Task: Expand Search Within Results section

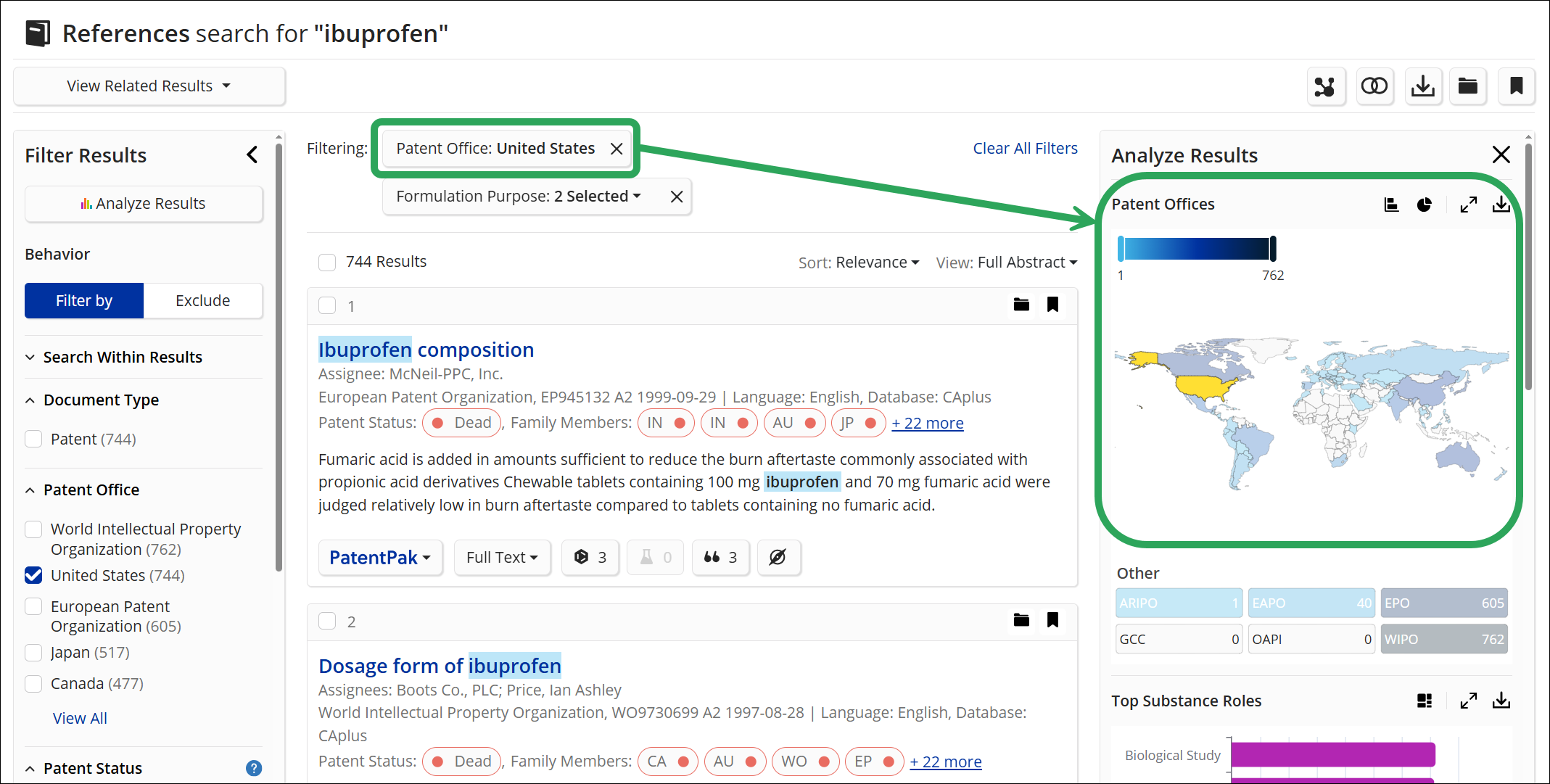Action: [x=114, y=357]
